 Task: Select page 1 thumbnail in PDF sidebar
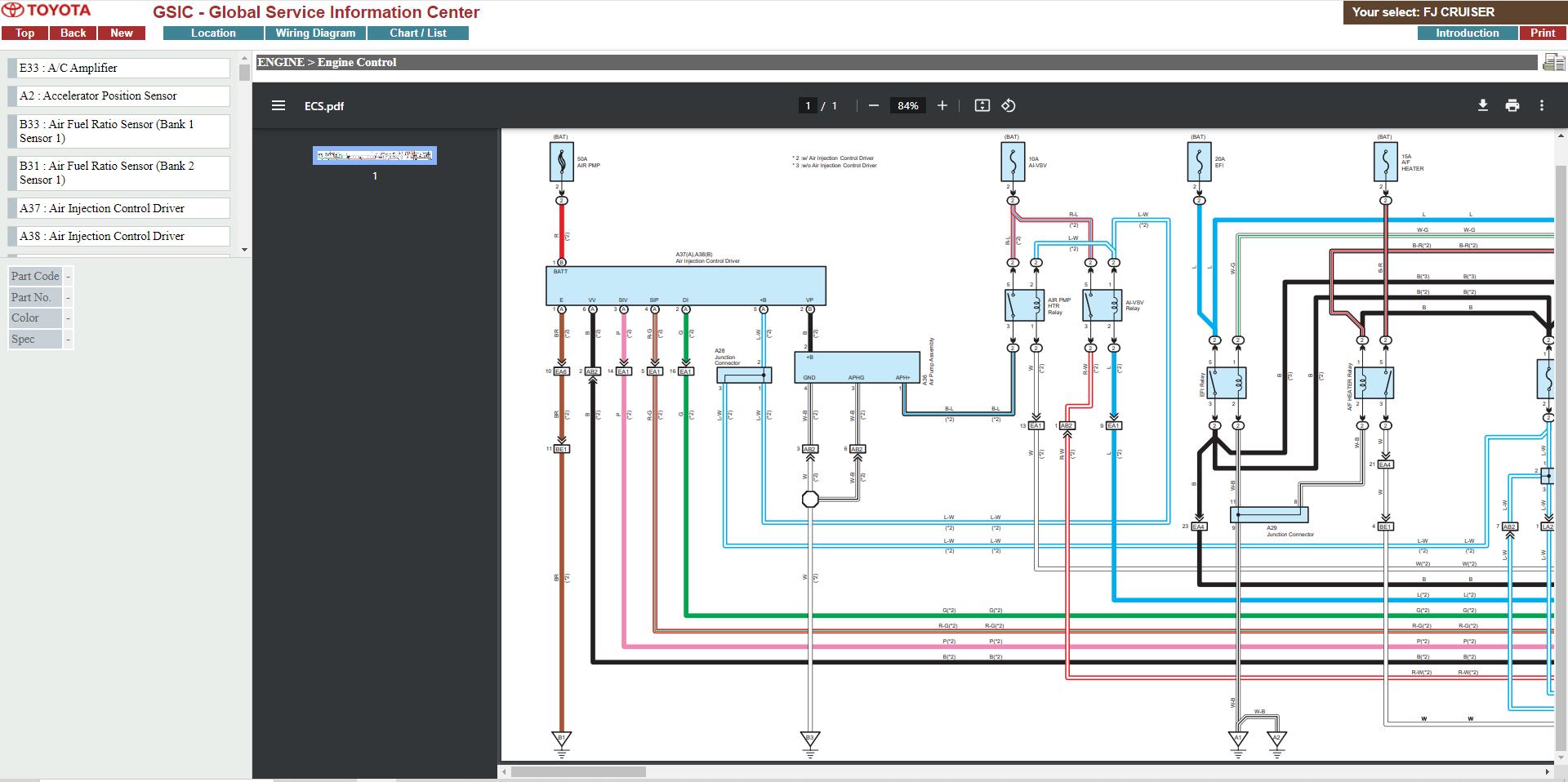[x=375, y=155]
